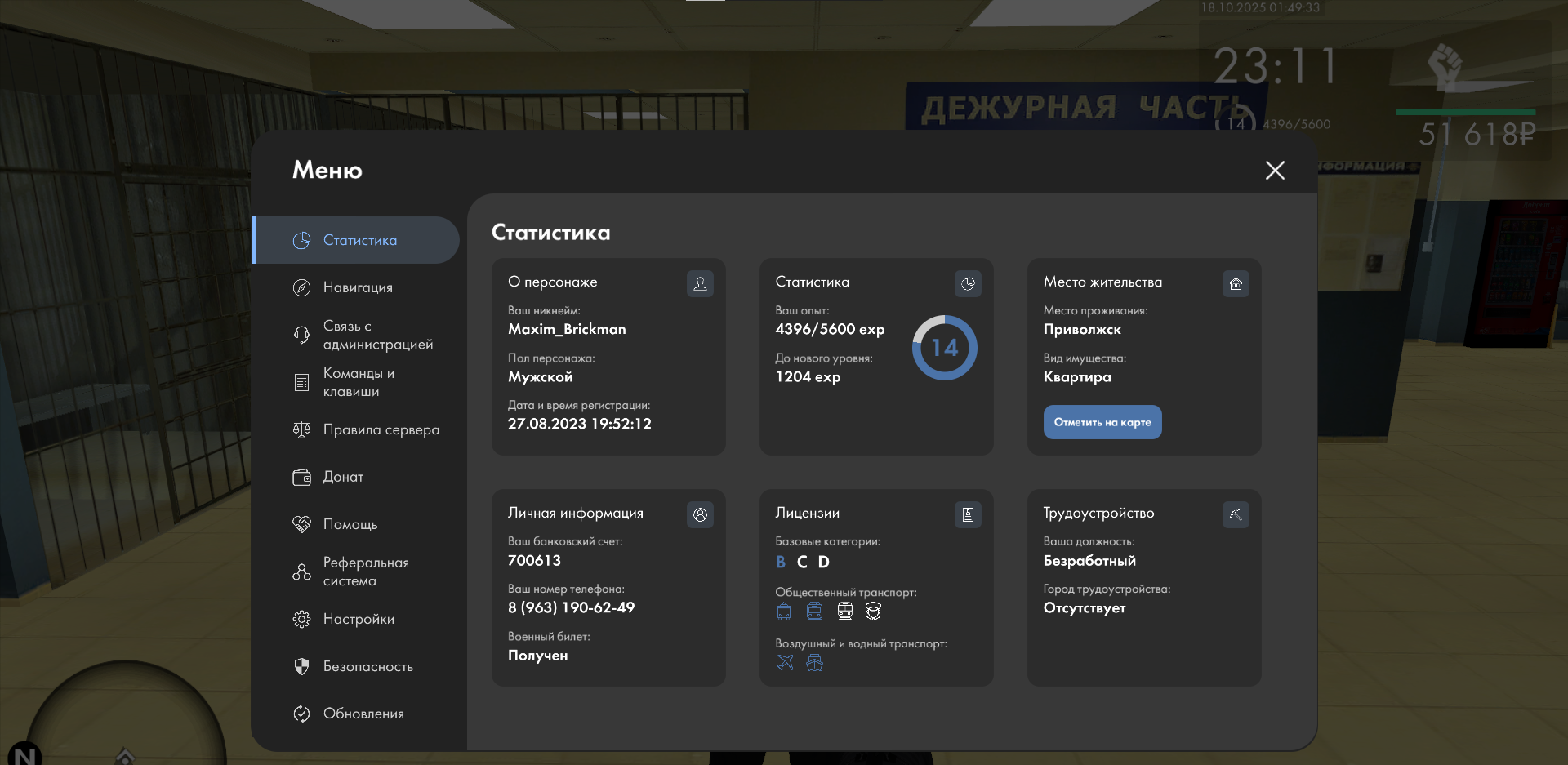The width and height of the screenshot is (1568, 765).
Task: Click the 1204 exp remaining value
Action: [808, 376]
